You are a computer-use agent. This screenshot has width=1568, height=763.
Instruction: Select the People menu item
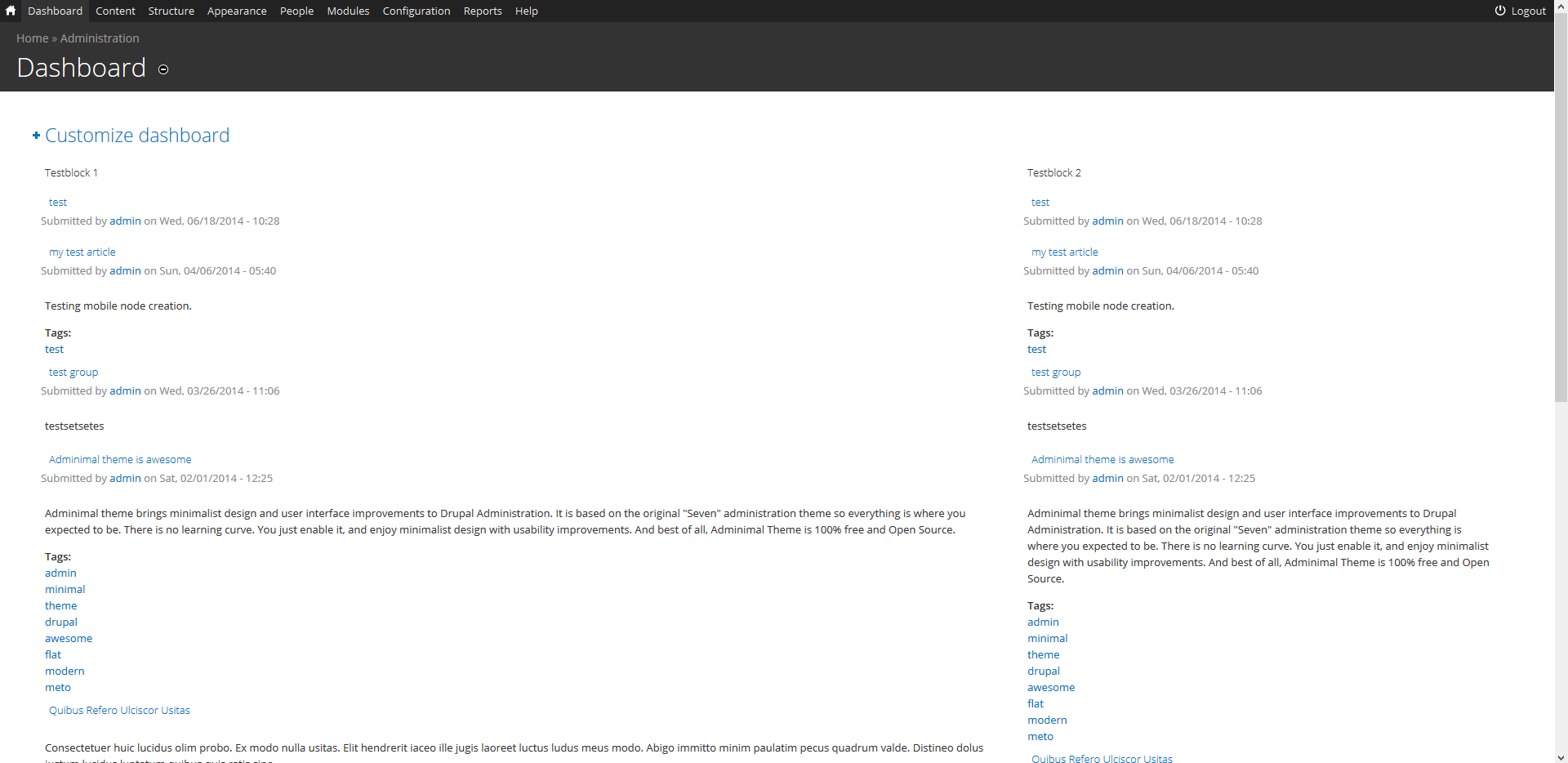296,11
